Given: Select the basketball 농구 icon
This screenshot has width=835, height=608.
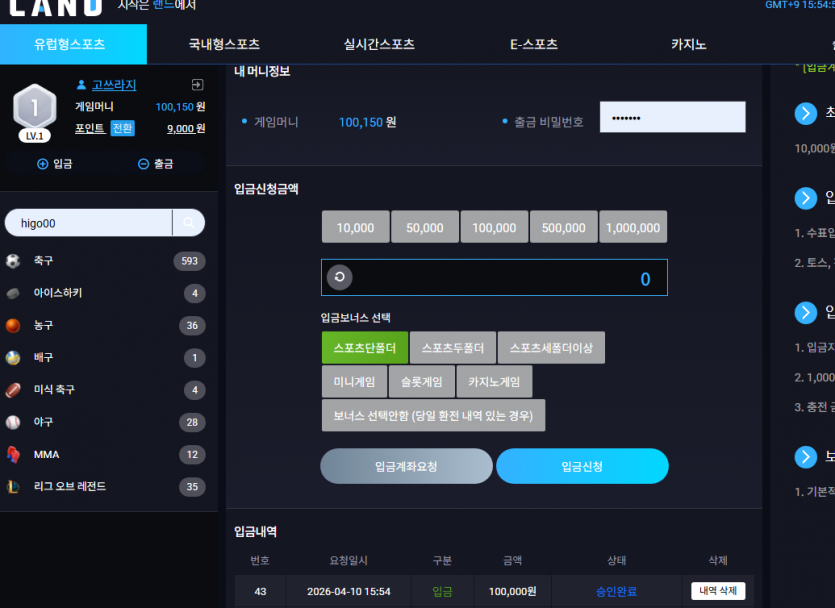Looking at the screenshot, I should point(13,325).
